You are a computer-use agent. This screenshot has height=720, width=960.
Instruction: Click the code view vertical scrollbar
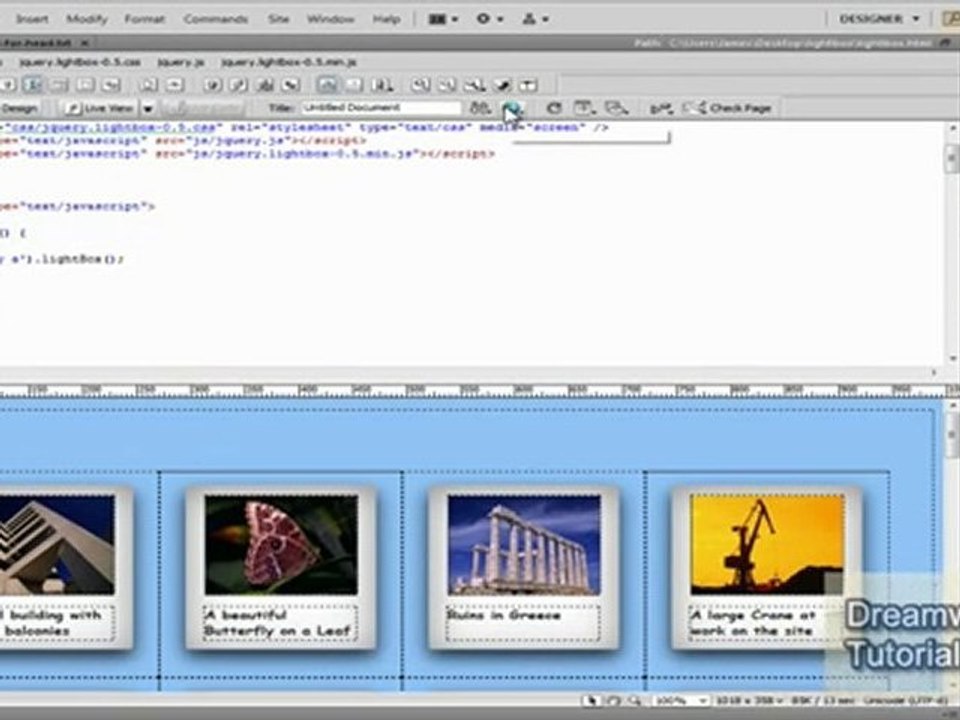[952, 242]
